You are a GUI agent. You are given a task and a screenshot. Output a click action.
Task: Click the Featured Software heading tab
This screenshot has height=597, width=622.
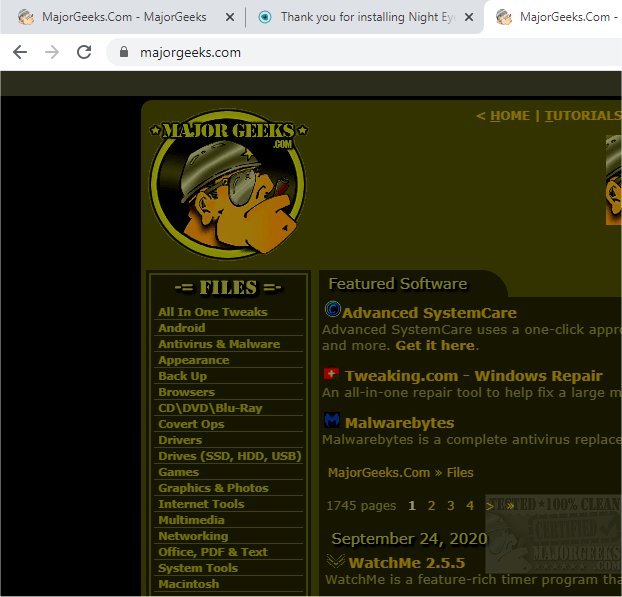pos(398,284)
